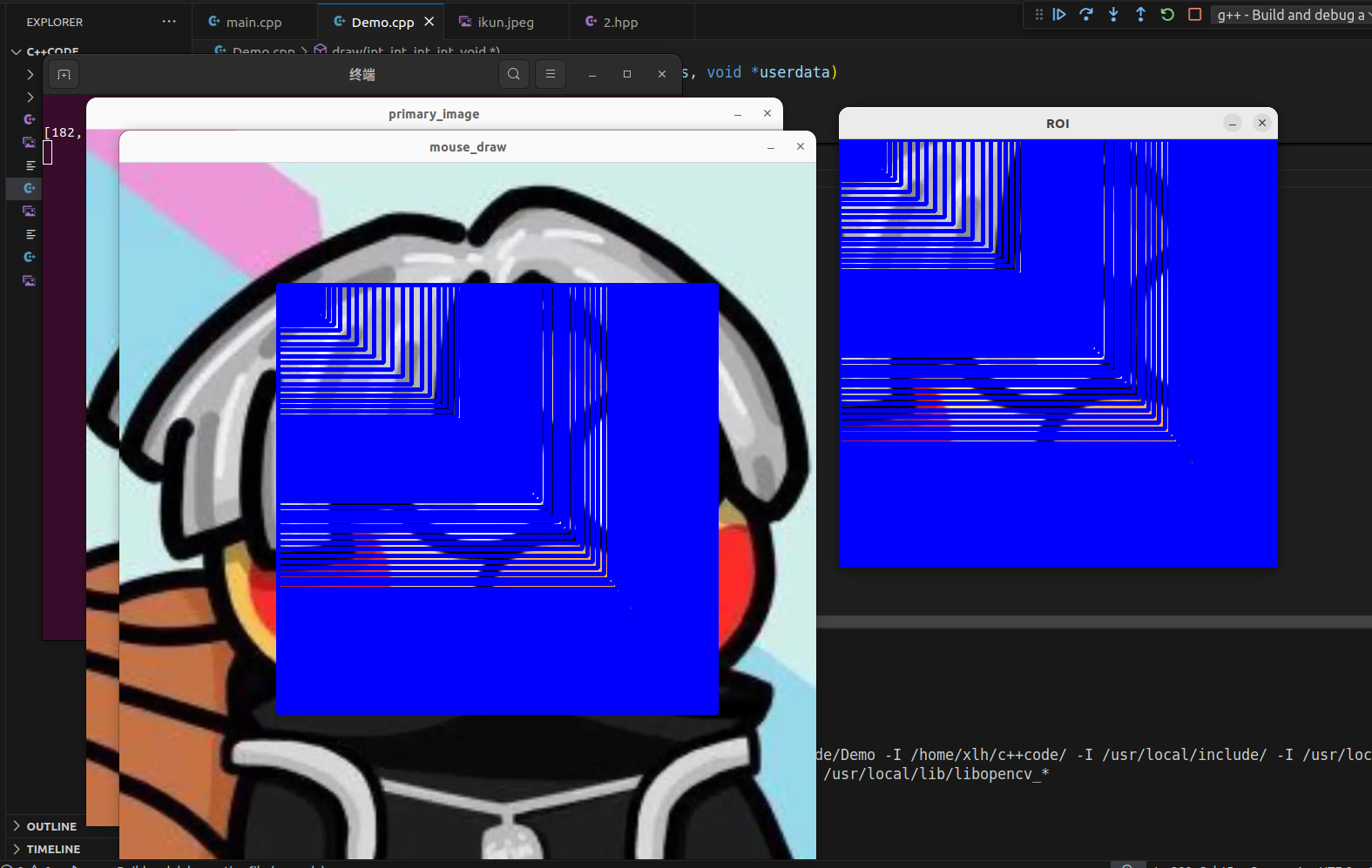Image resolution: width=1372 pixels, height=868 pixels.
Task: Click the mouse_draw window title bar
Action: tap(468, 147)
